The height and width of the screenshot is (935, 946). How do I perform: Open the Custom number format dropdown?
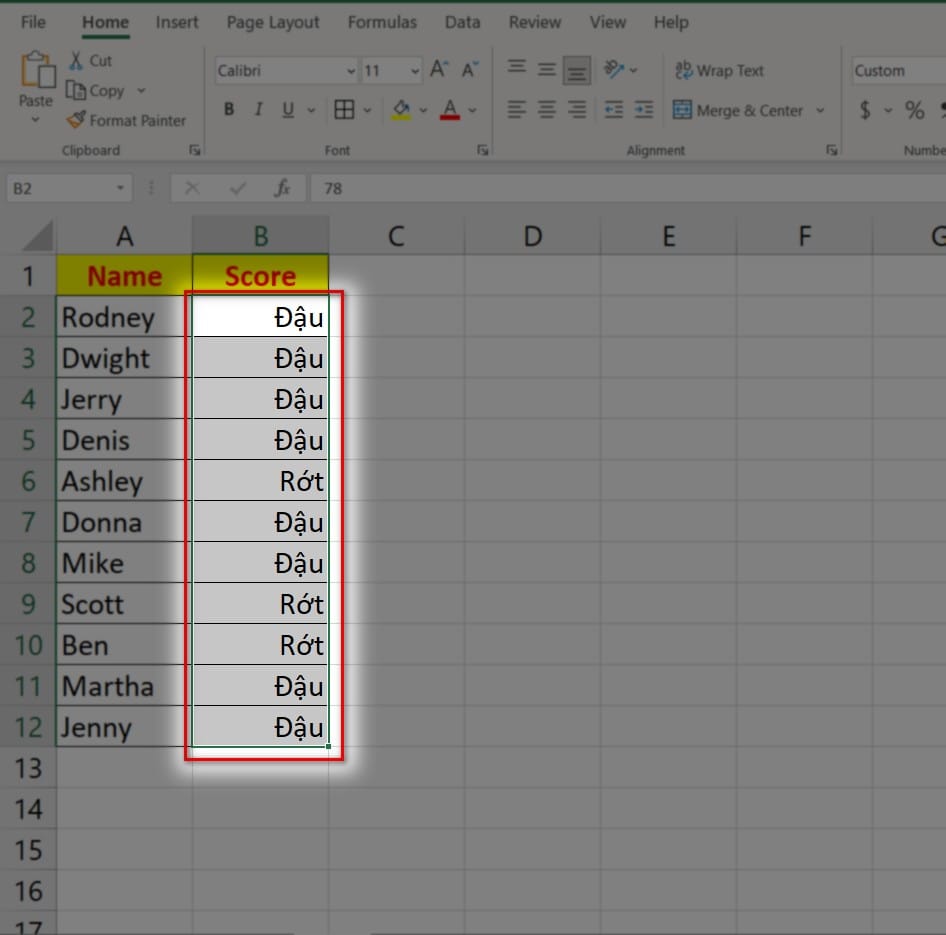895,71
